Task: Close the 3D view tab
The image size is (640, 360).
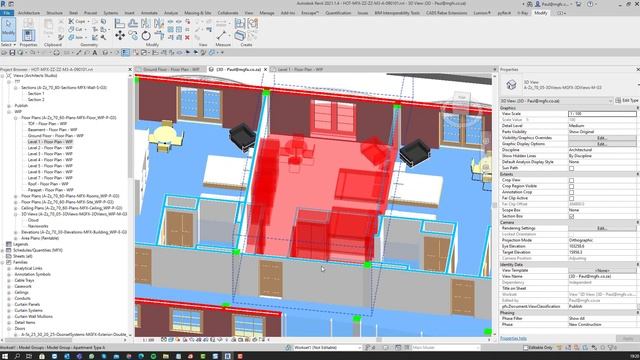Action: (265, 69)
